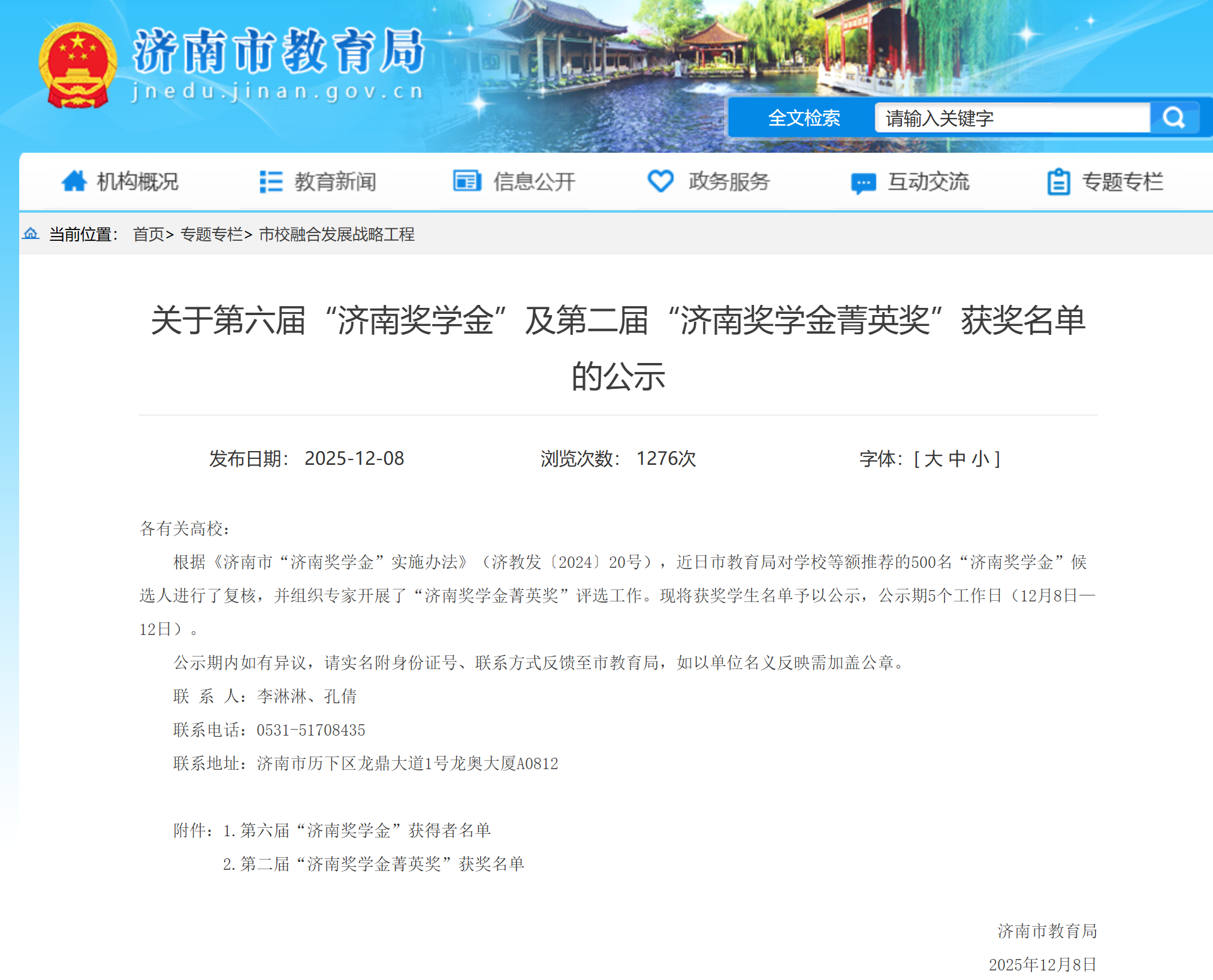Click the heart icon beside 政务服务
This screenshot has width=1213, height=980.
click(660, 181)
